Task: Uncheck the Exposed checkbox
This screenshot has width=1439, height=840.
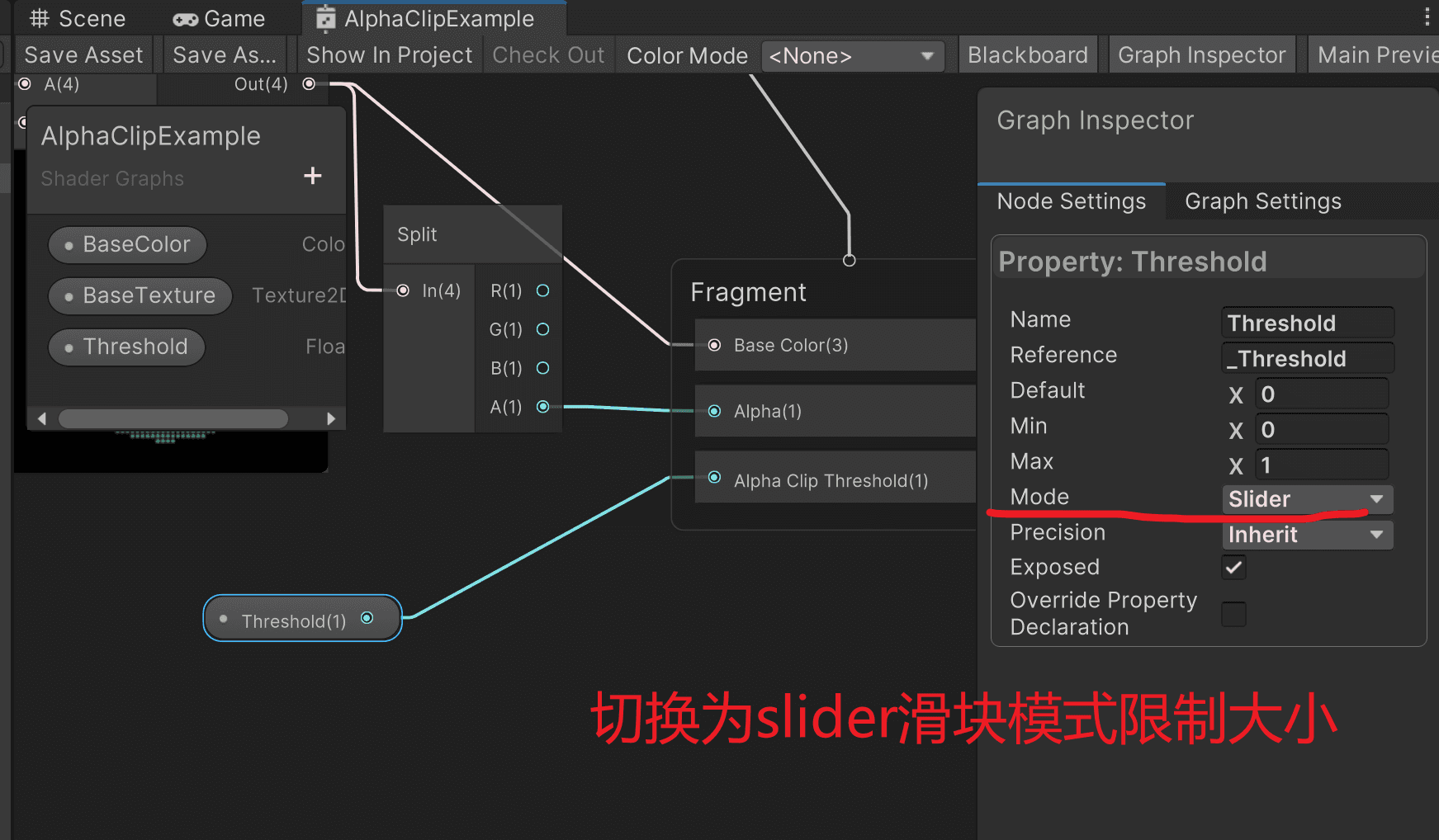Action: (1233, 568)
